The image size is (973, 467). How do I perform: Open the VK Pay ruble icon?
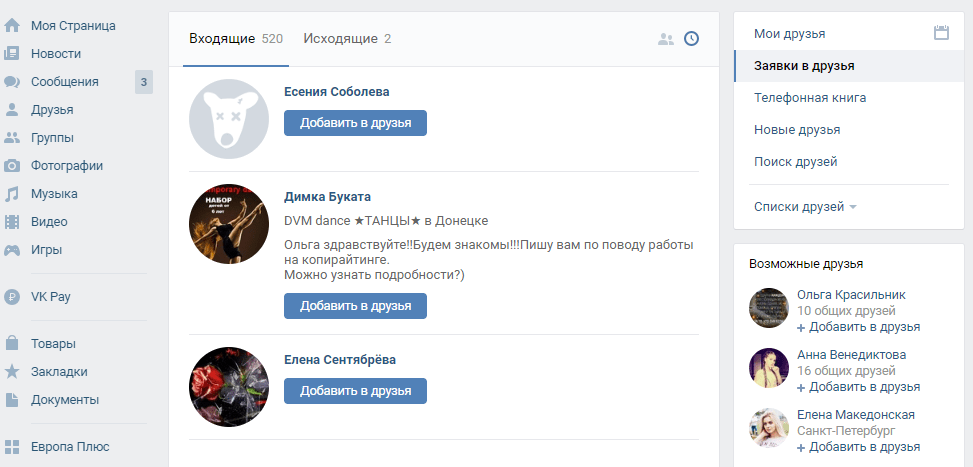(12, 296)
